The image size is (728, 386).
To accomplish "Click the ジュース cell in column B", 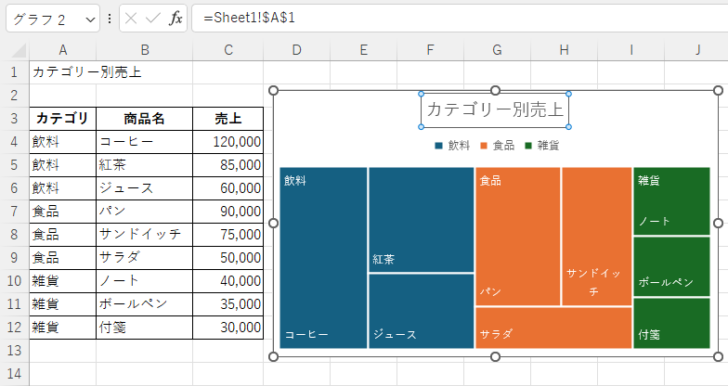I will coord(144,188).
